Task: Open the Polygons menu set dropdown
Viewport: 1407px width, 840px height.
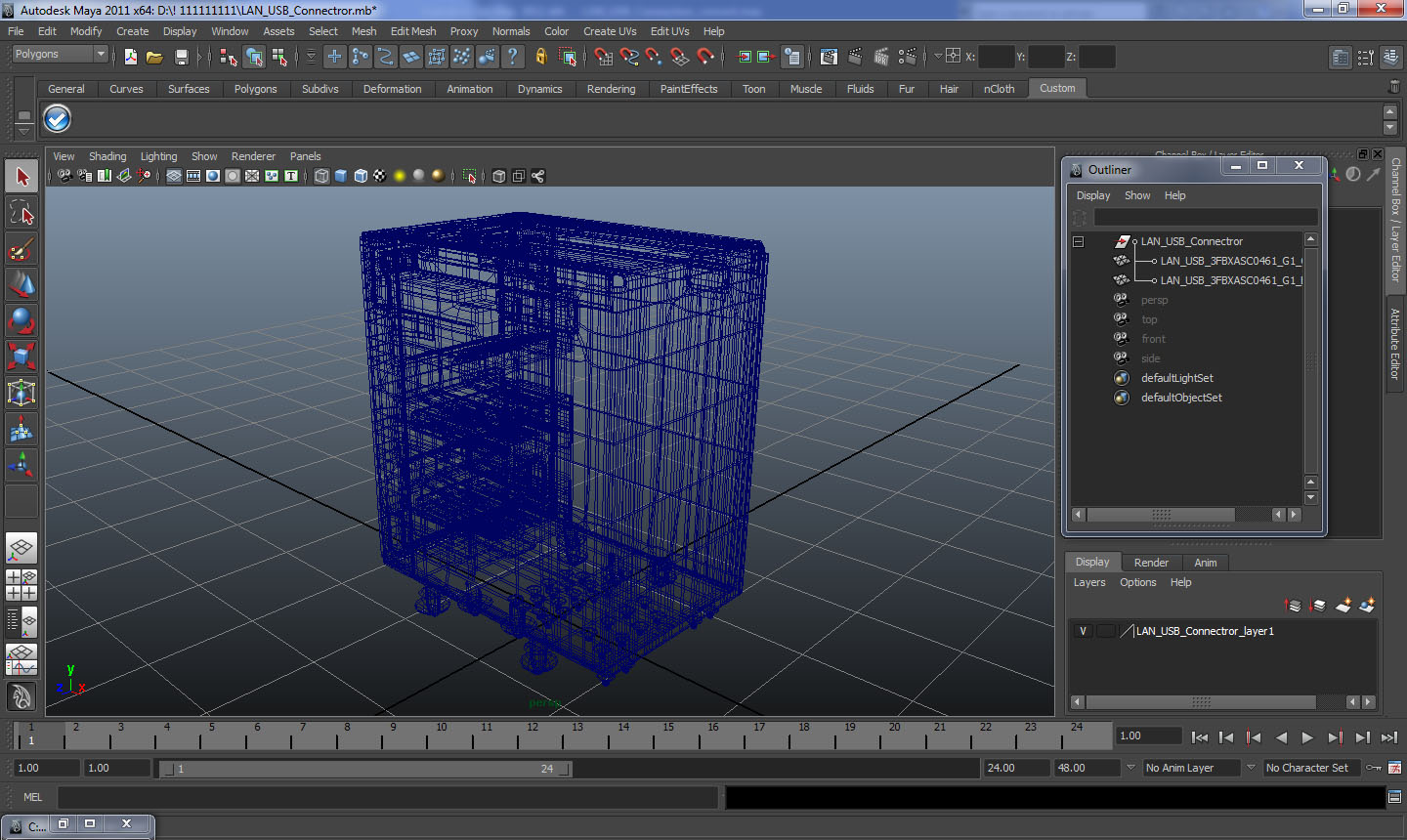Action: pyautogui.click(x=59, y=55)
